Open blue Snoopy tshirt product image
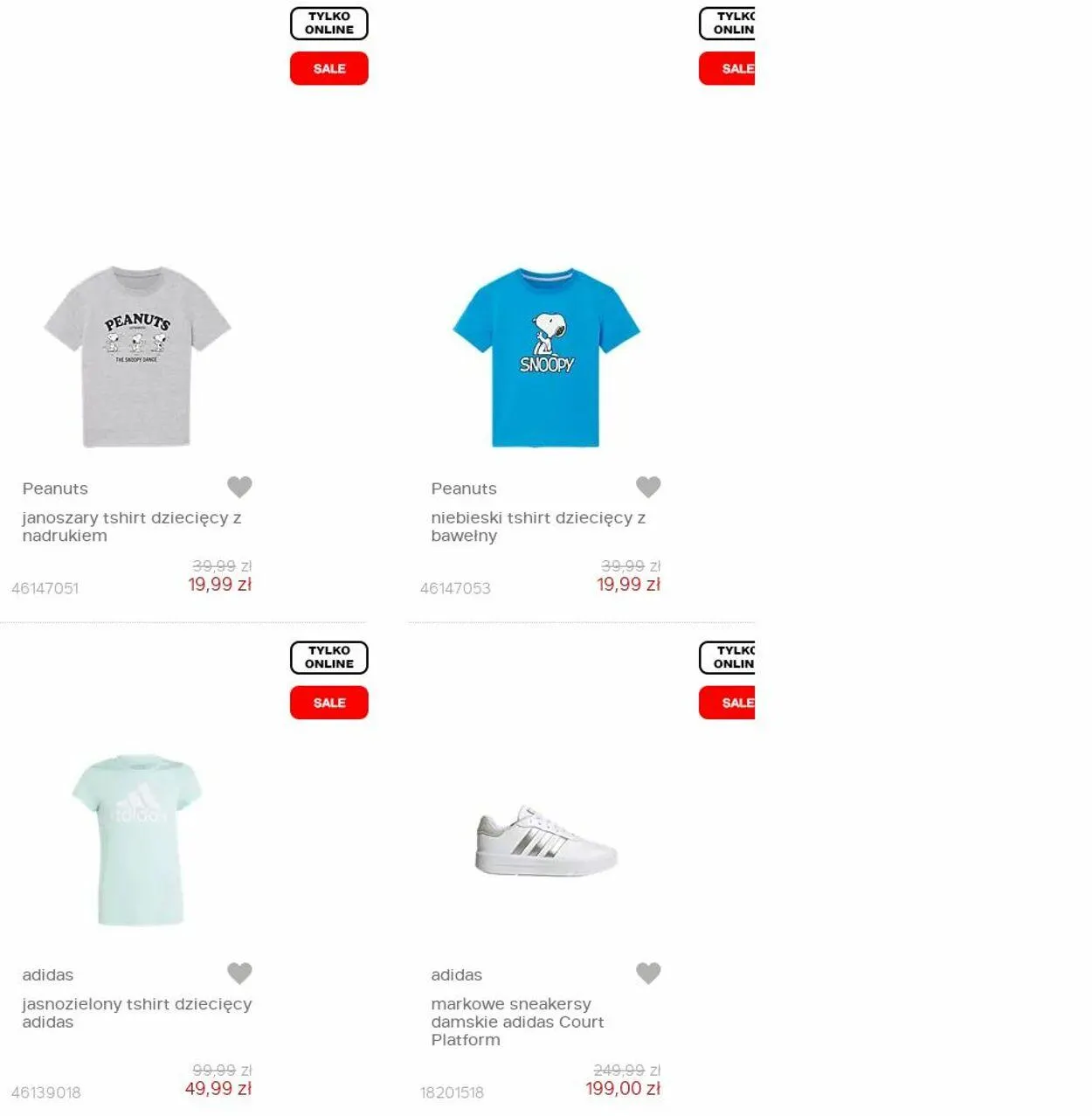The height and width of the screenshot is (1116, 1092). pos(546,357)
